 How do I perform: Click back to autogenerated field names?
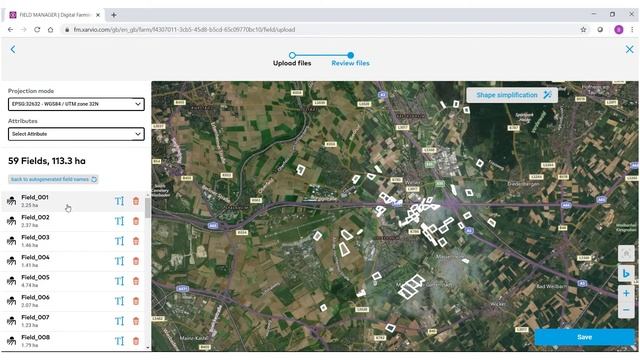pos(53,179)
